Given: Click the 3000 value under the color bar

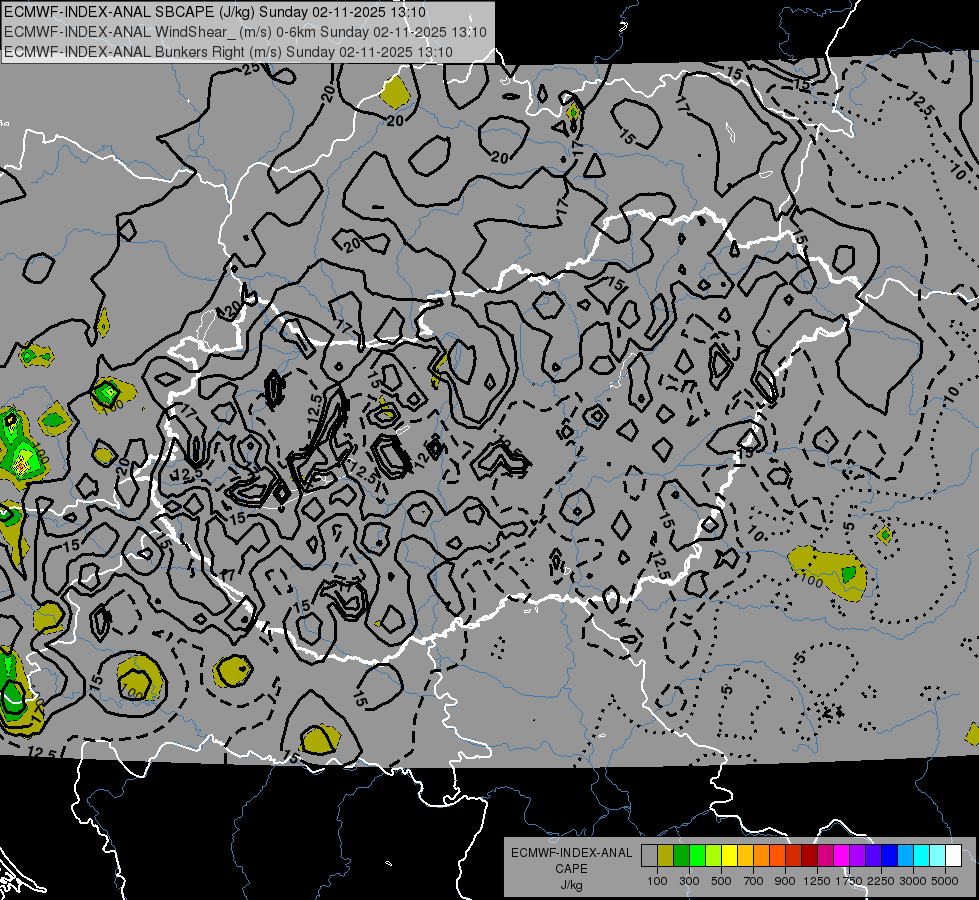Looking at the screenshot, I should (x=913, y=881).
